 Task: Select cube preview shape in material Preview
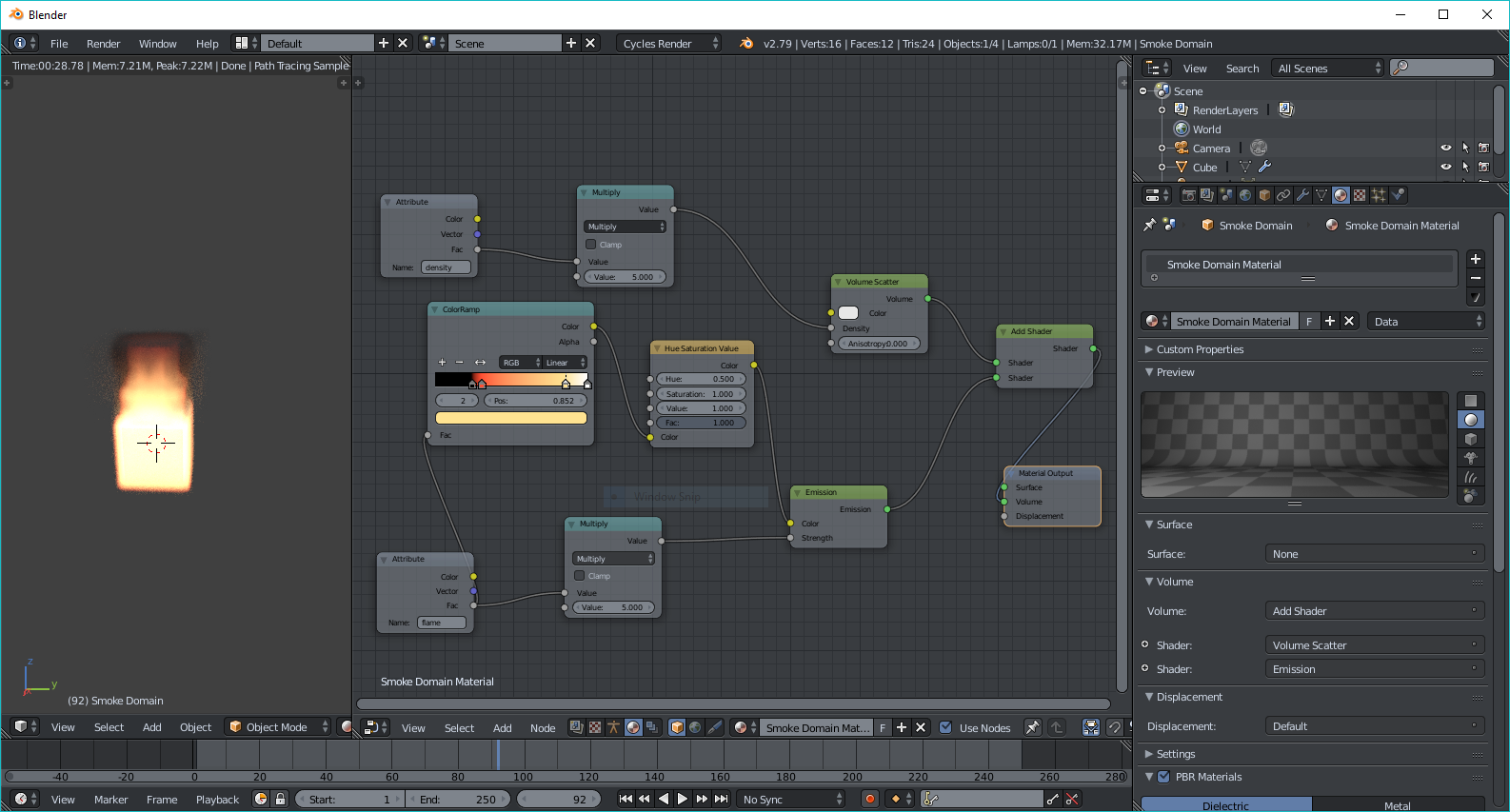tap(1471, 439)
